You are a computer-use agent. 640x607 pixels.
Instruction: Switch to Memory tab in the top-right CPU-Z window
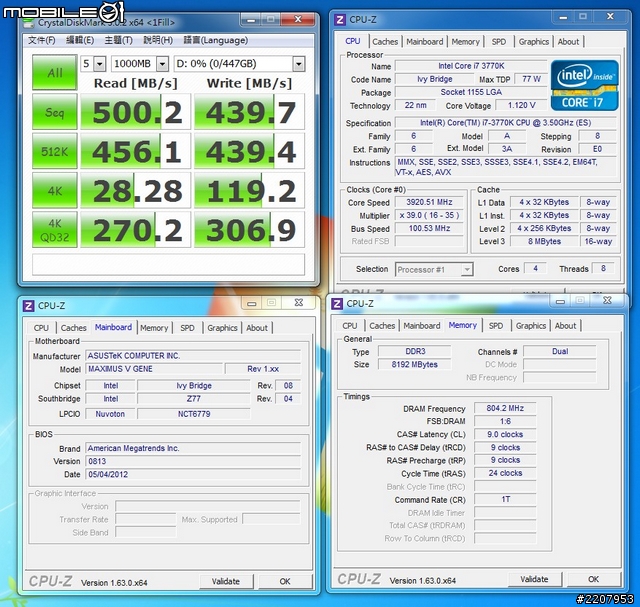[x=465, y=42]
